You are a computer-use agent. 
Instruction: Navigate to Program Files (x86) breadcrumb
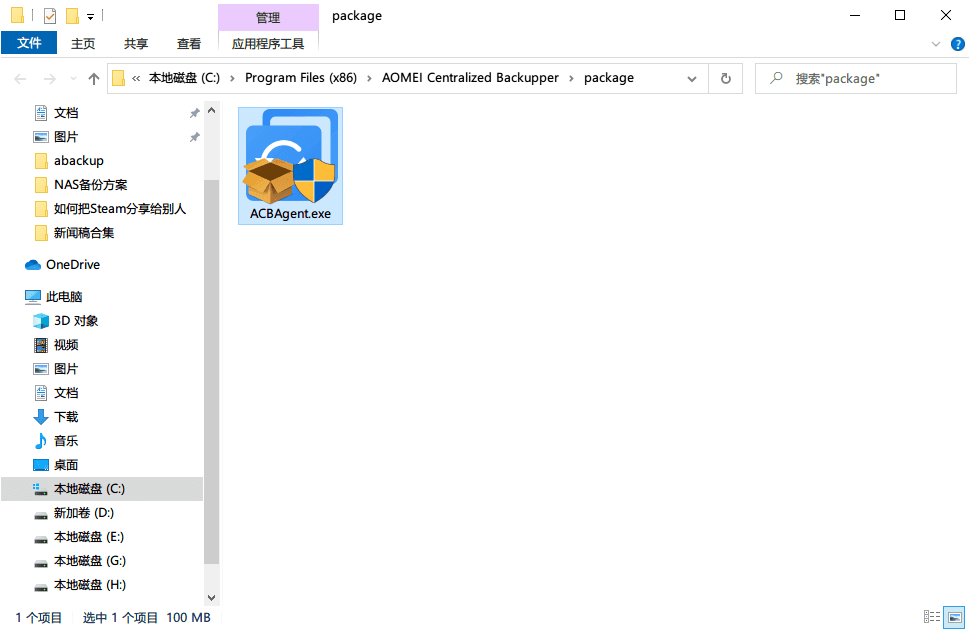click(301, 78)
